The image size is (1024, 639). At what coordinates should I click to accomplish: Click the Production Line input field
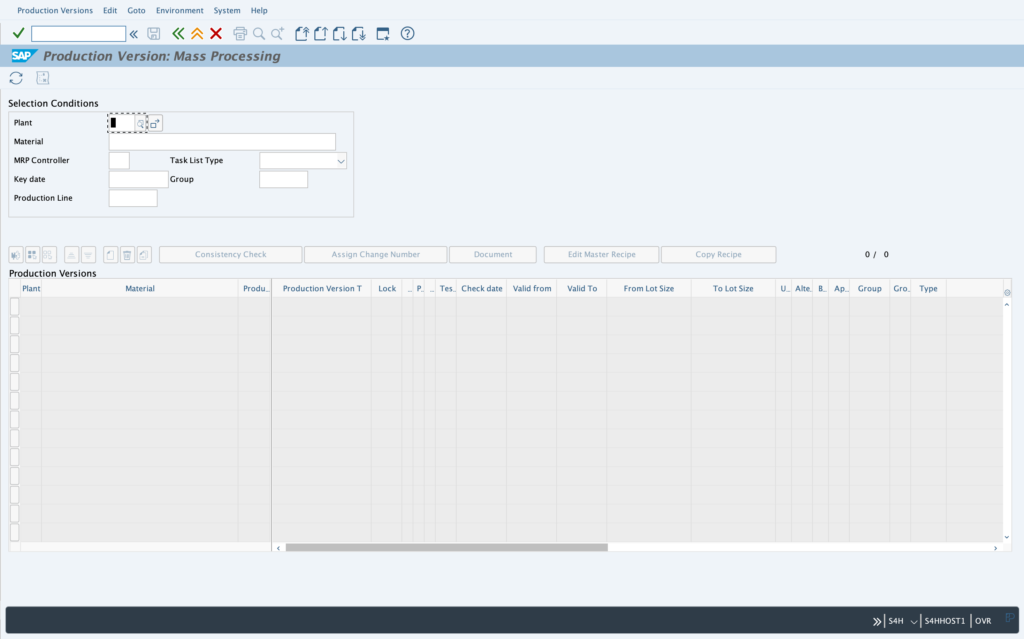click(133, 199)
